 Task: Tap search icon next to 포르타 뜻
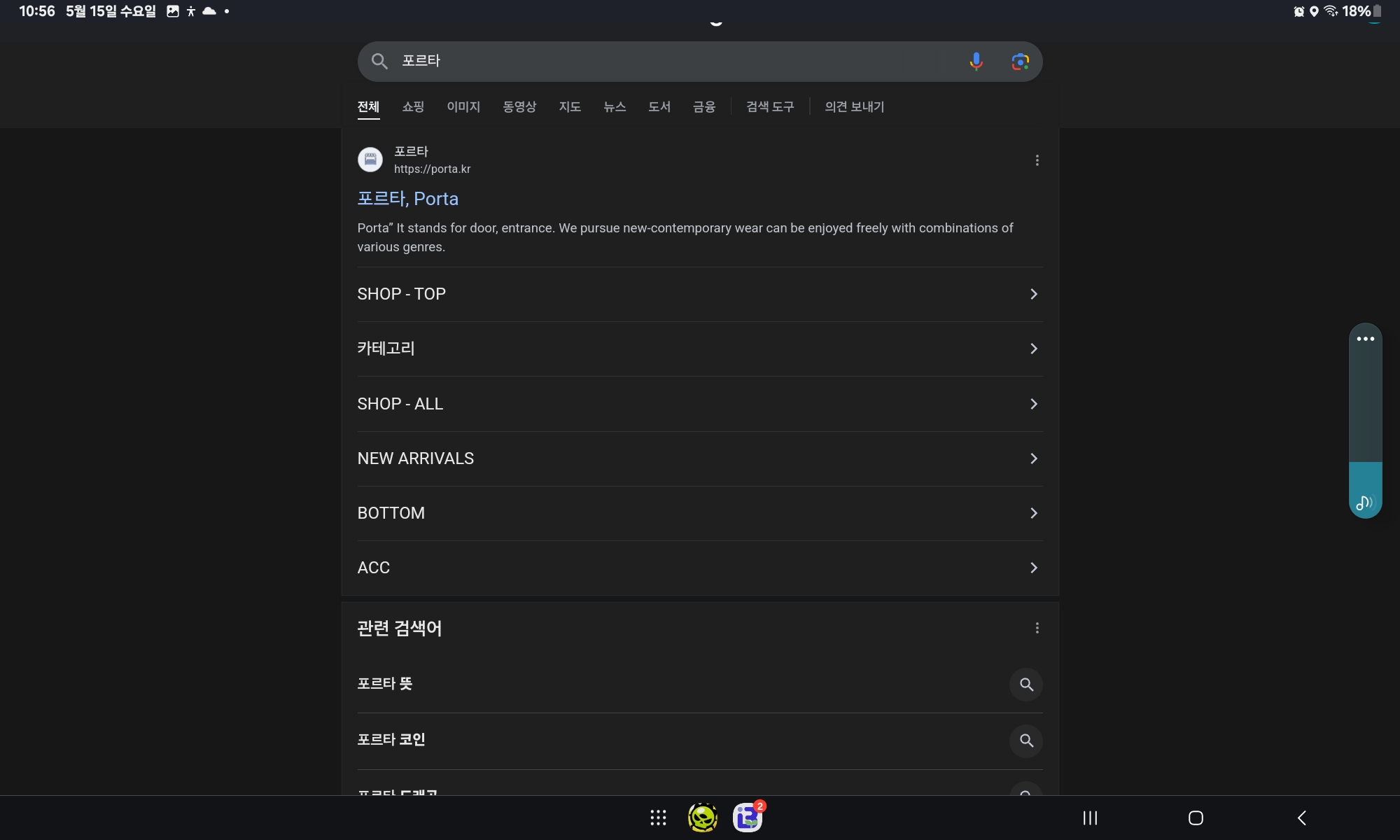1025,684
